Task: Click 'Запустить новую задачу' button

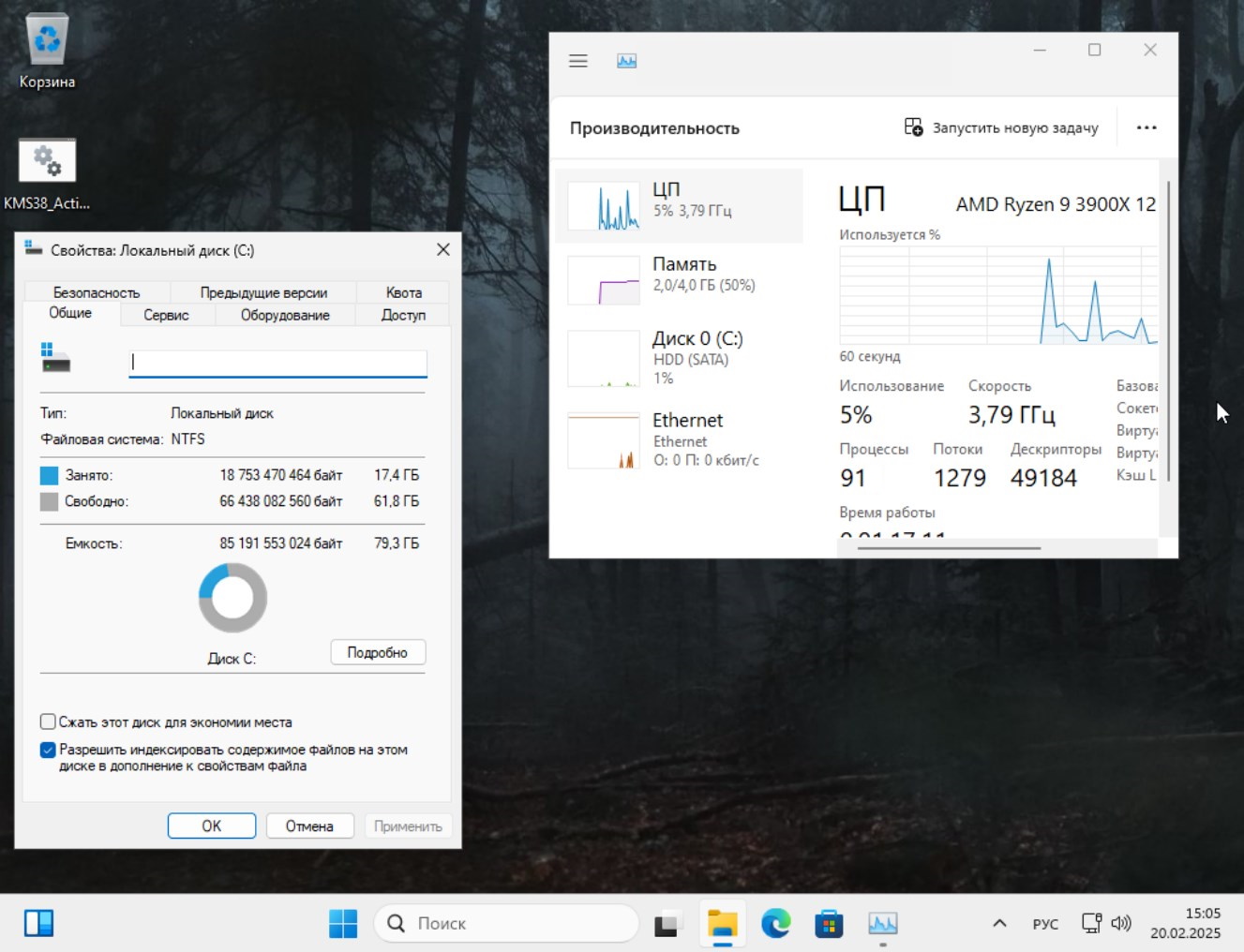Action: click(1000, 127)
